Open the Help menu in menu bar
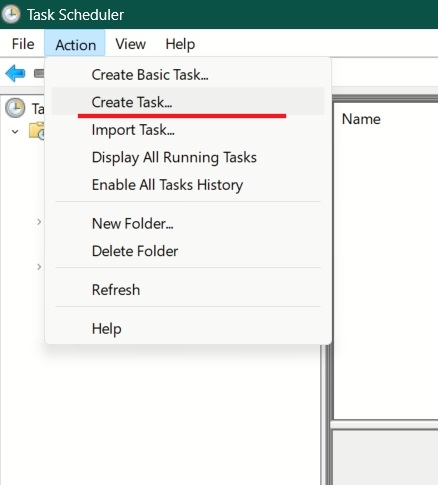This screenshot has width=438, height=485. pos(180,44)
